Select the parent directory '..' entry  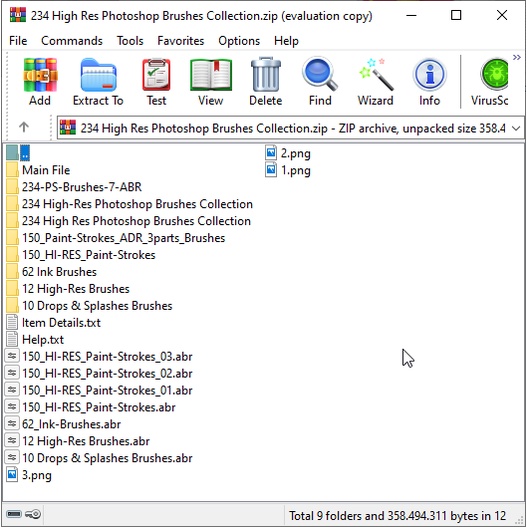18,153
